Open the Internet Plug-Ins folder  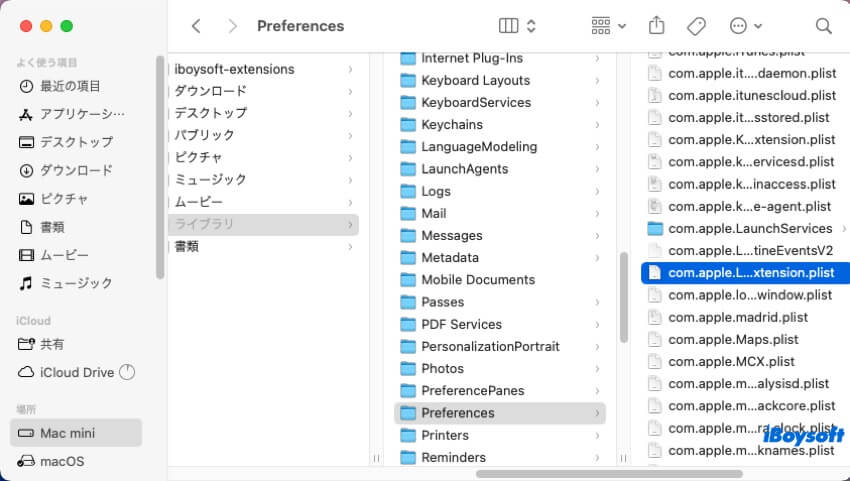click(500, 58)
